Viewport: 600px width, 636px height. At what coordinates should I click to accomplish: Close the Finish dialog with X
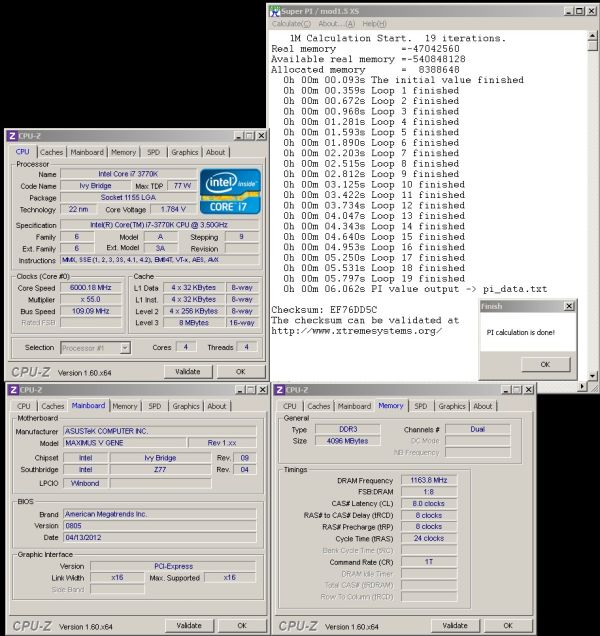pyautogui.click(x=569, y=306)
